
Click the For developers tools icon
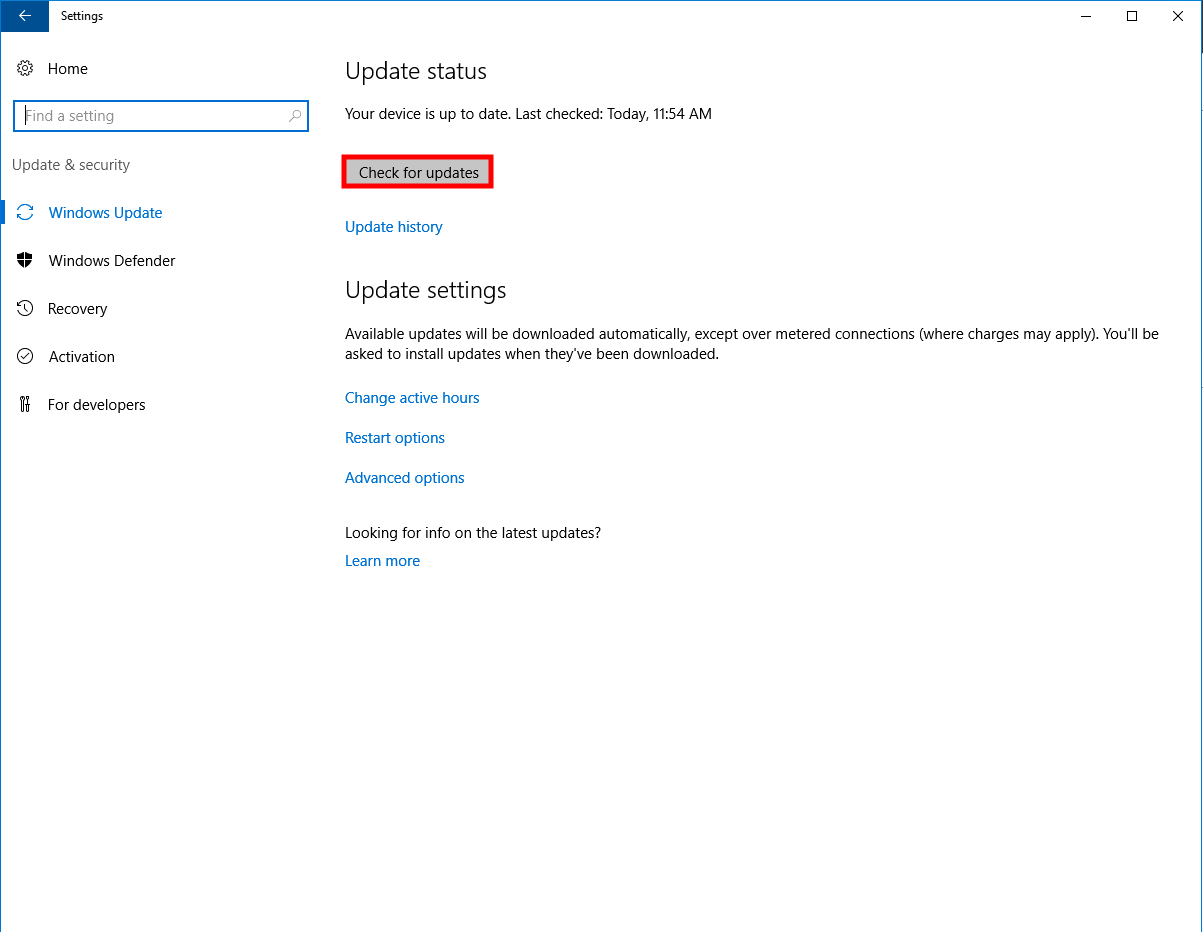[25, 405]
